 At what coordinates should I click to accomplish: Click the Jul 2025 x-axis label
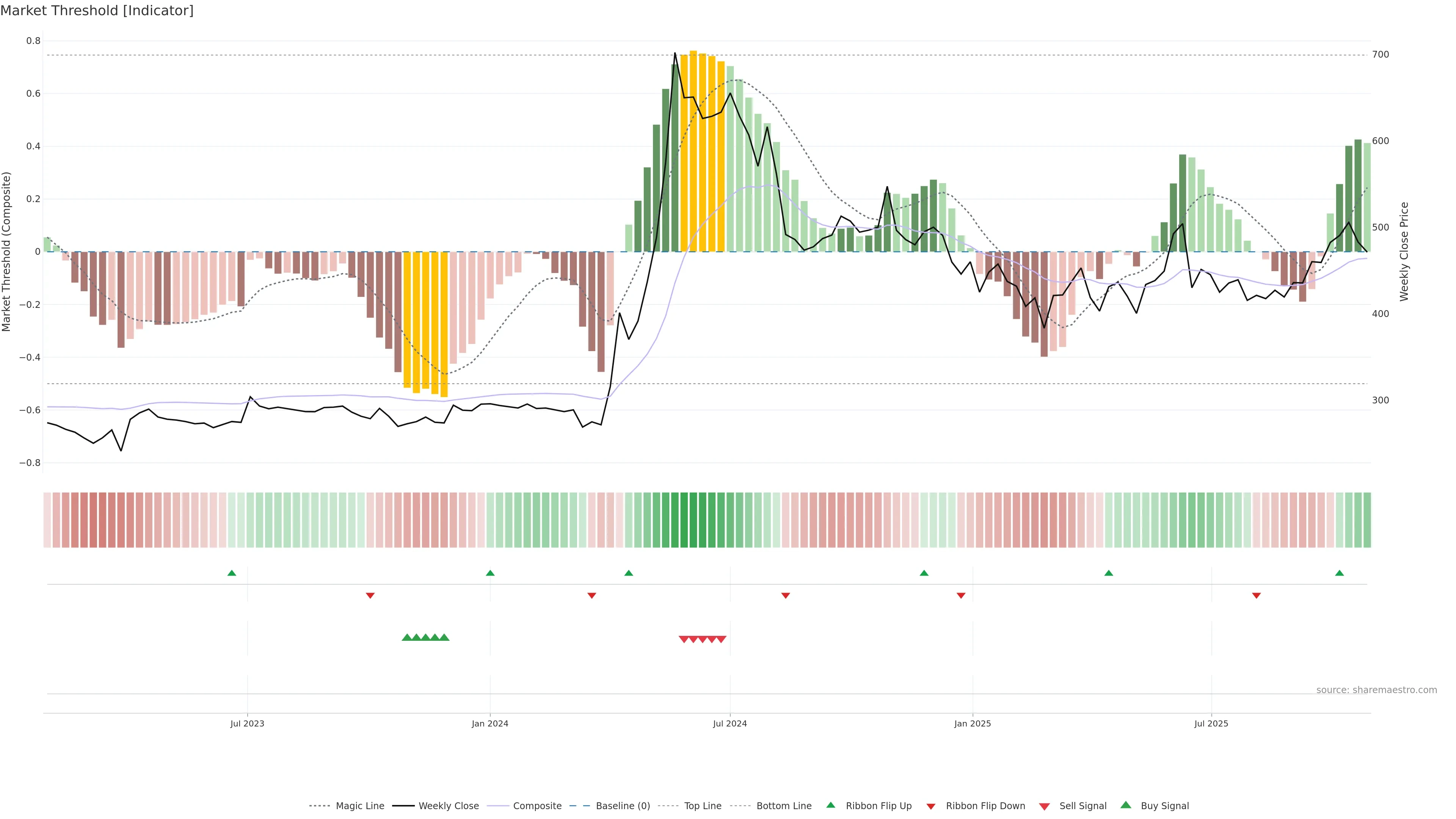(1211, 723)
